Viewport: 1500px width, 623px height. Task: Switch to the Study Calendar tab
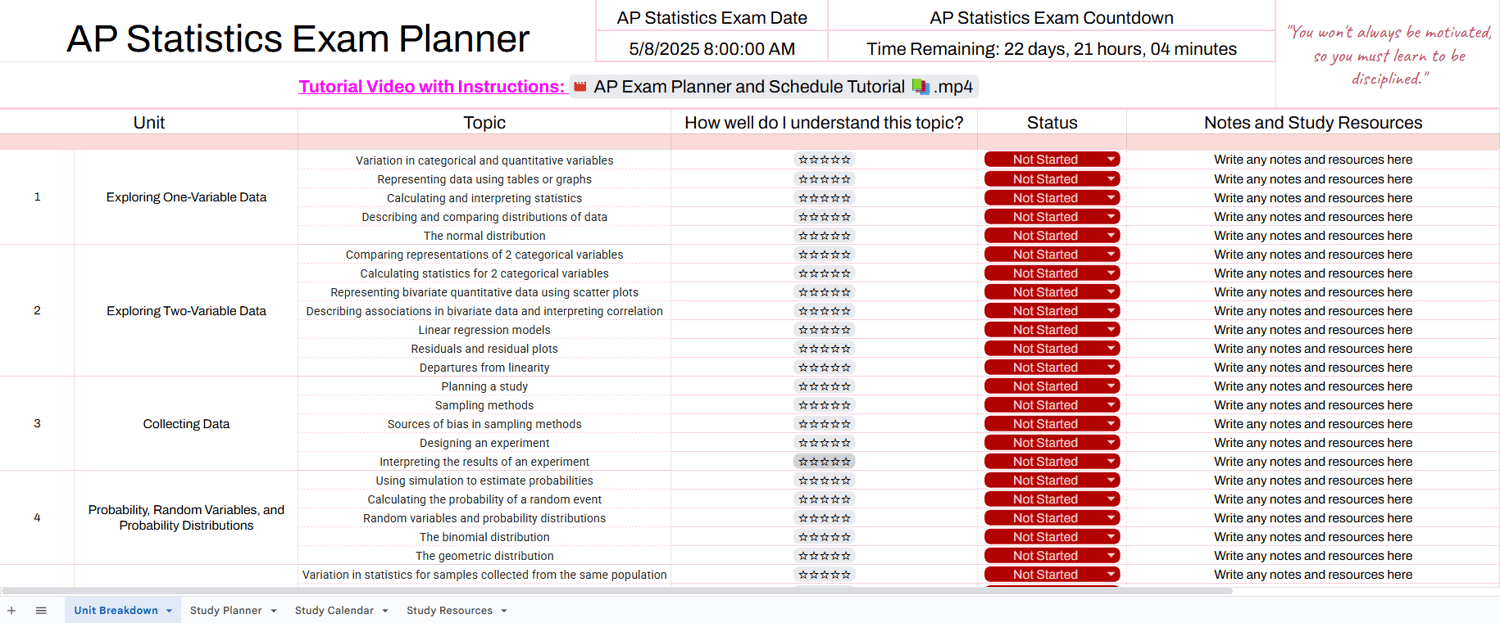pos(334,610)
